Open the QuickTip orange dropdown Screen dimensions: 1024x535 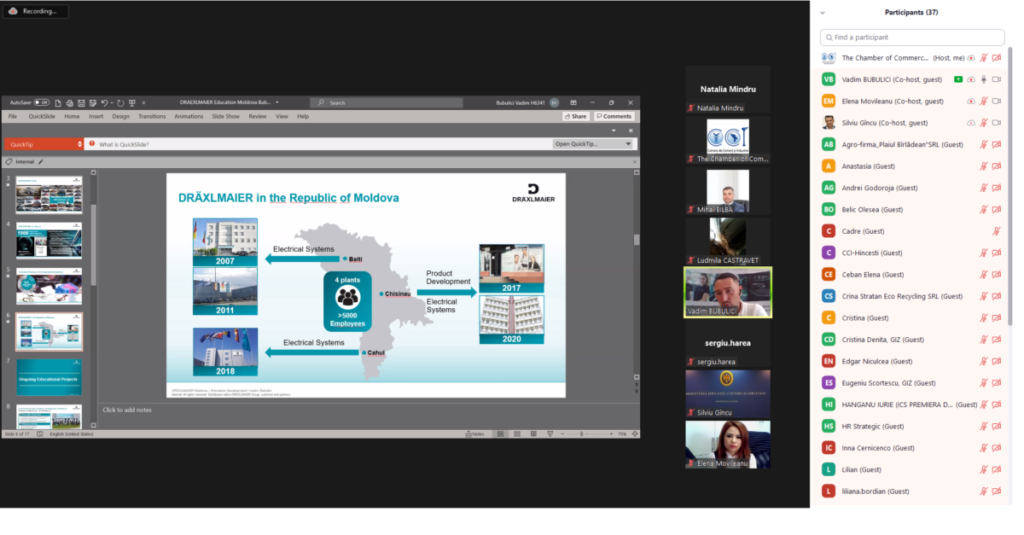tap(44, 144)
